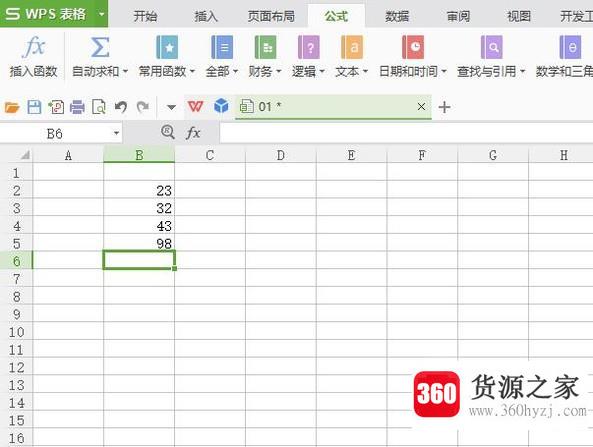Expand the Common Functions (常用函数) dropdown arrow

192,71
